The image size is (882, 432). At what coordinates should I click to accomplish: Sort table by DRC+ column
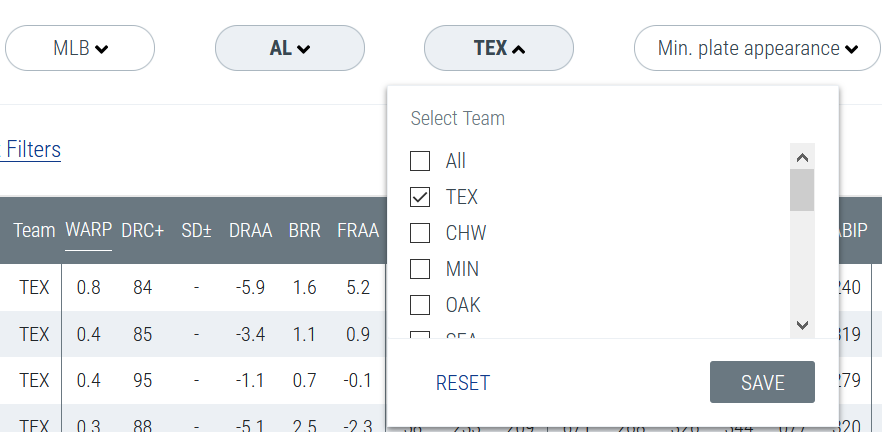[x=142, y=230]
